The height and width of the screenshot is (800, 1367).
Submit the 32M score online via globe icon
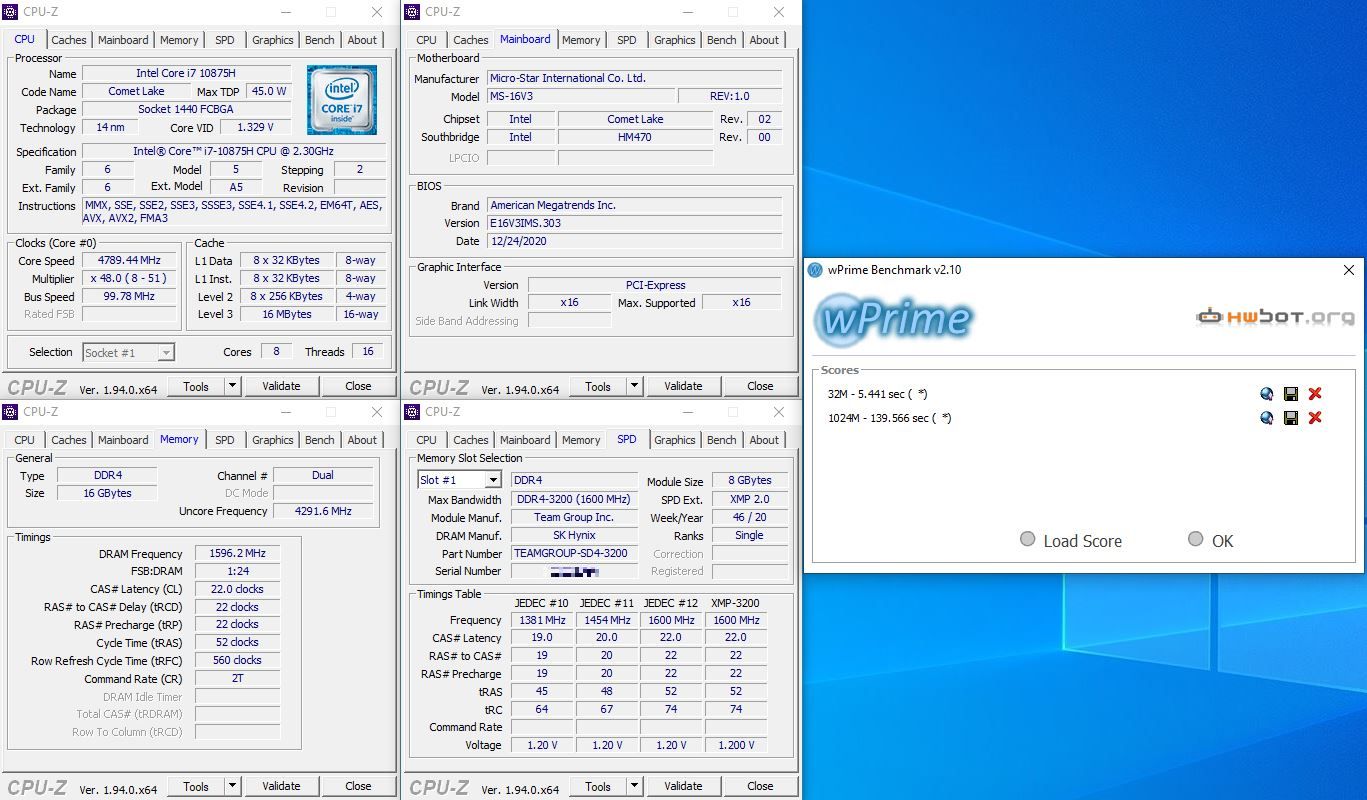tap(1267, 394)
